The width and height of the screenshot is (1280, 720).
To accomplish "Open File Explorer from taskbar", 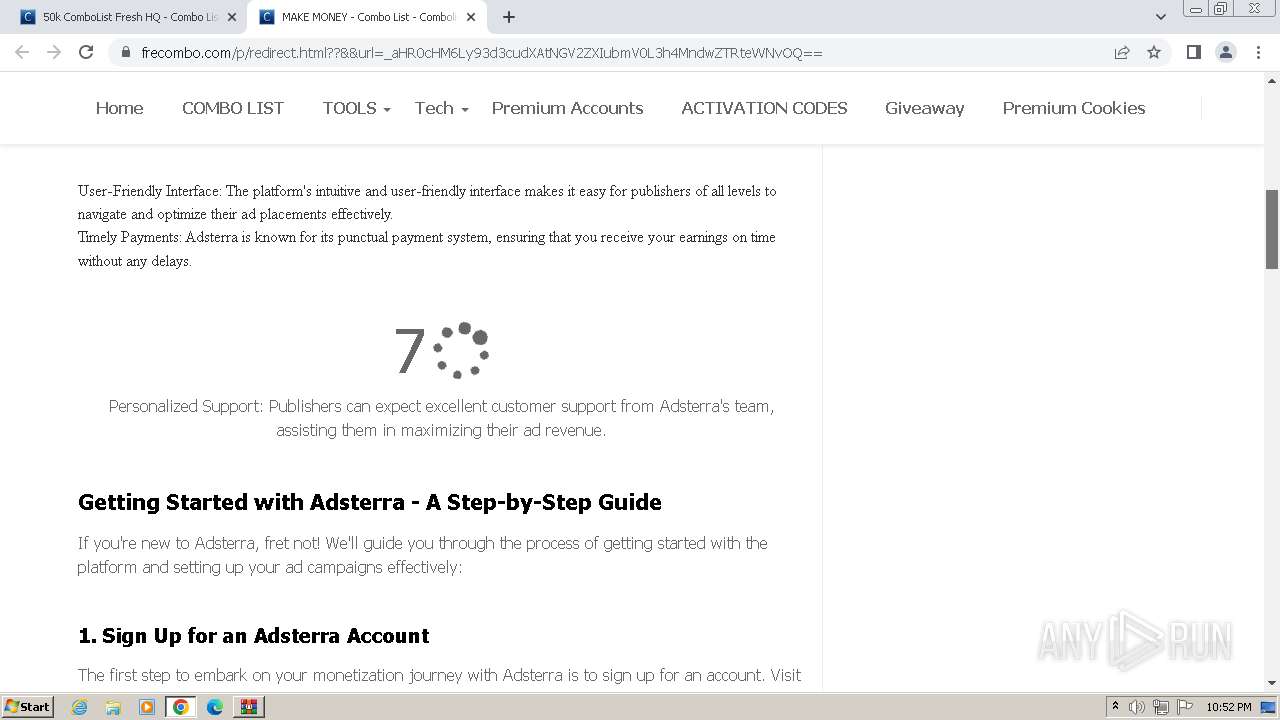I will [113, 707].
